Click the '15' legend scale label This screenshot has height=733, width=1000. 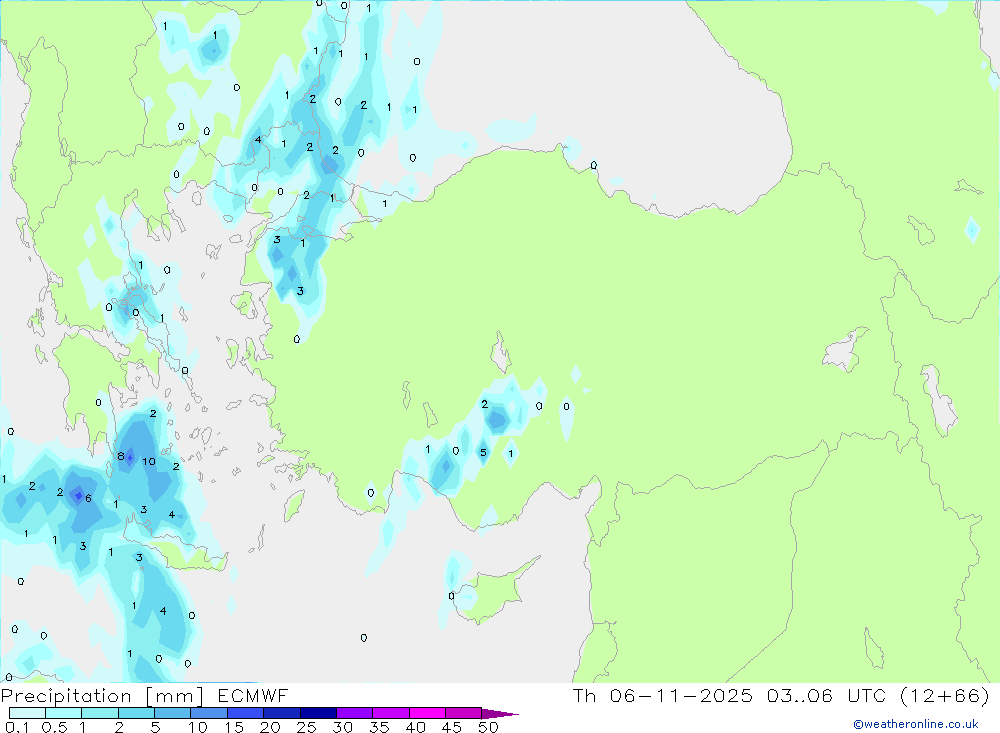(x=234, y=727)
